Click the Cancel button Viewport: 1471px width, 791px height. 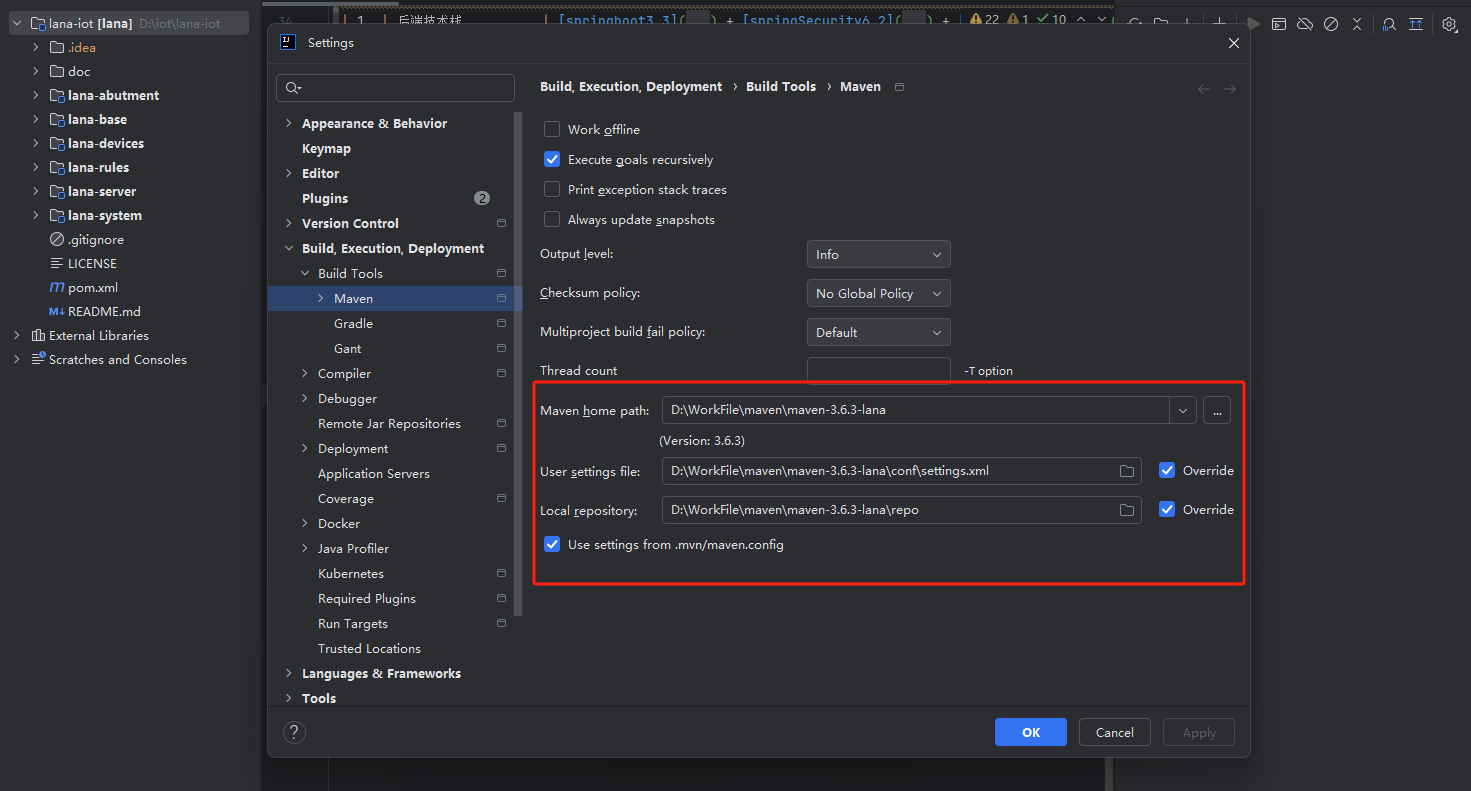(x=1114, y=732)
